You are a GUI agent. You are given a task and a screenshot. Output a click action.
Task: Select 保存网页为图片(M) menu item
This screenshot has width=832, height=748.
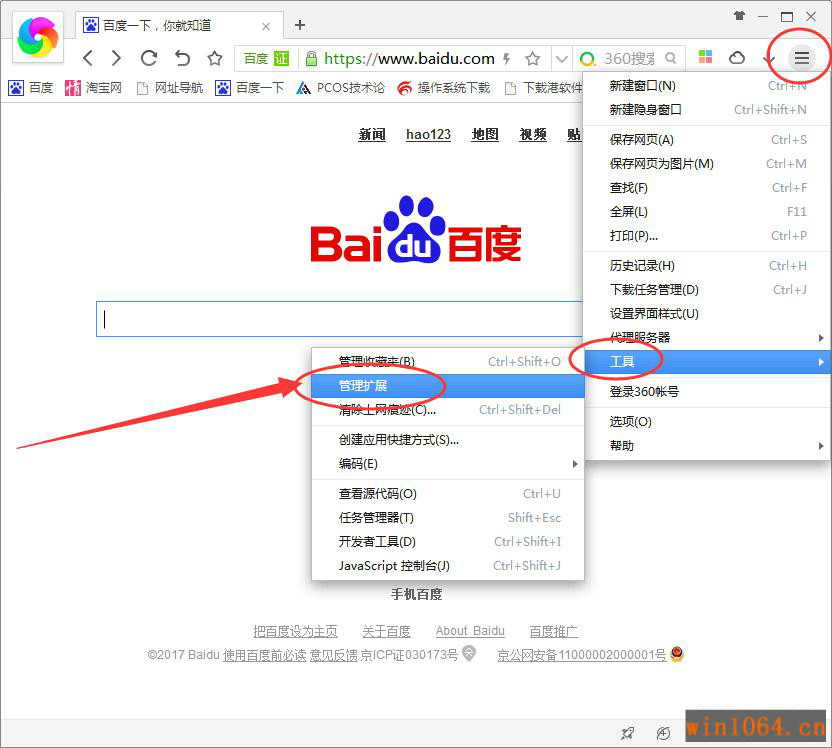click(x=707, y=163)
